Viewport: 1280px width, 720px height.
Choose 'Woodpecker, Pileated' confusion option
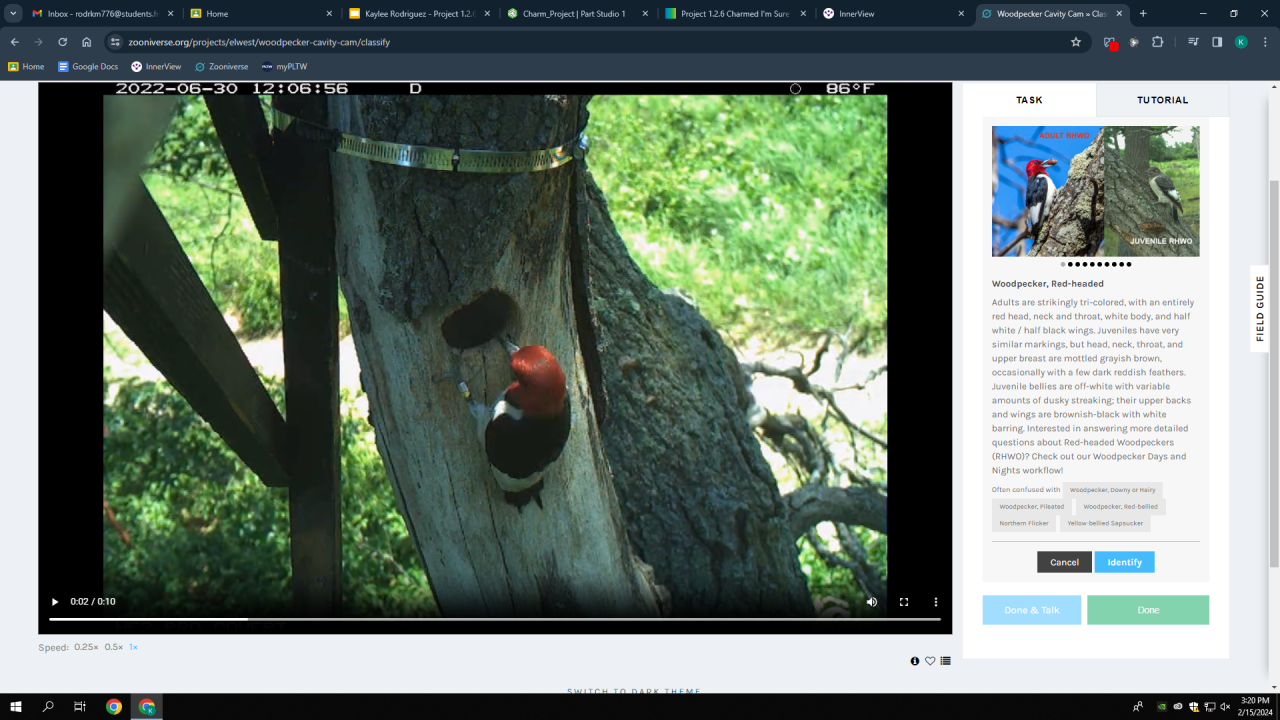tap(1032, 507)
